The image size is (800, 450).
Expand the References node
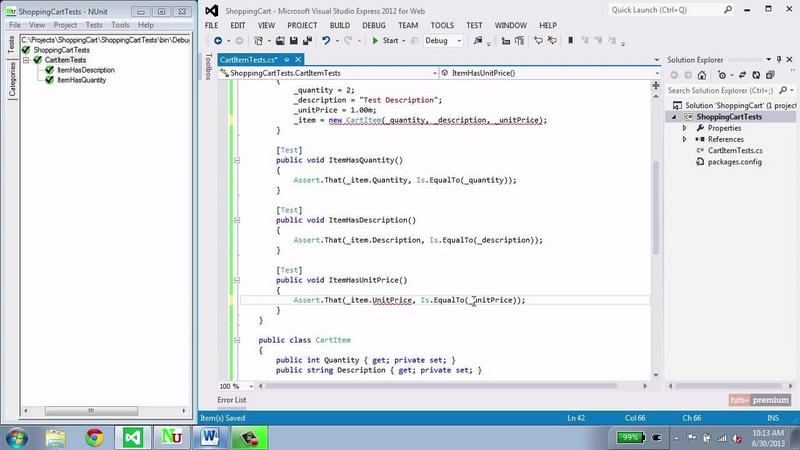(685, 139)
